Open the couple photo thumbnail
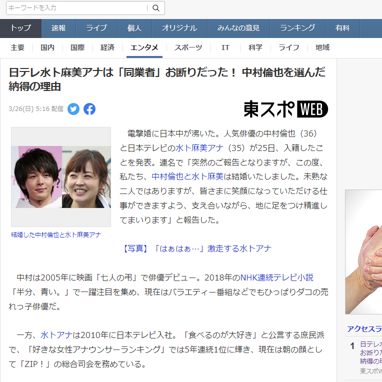 [61, 177]
